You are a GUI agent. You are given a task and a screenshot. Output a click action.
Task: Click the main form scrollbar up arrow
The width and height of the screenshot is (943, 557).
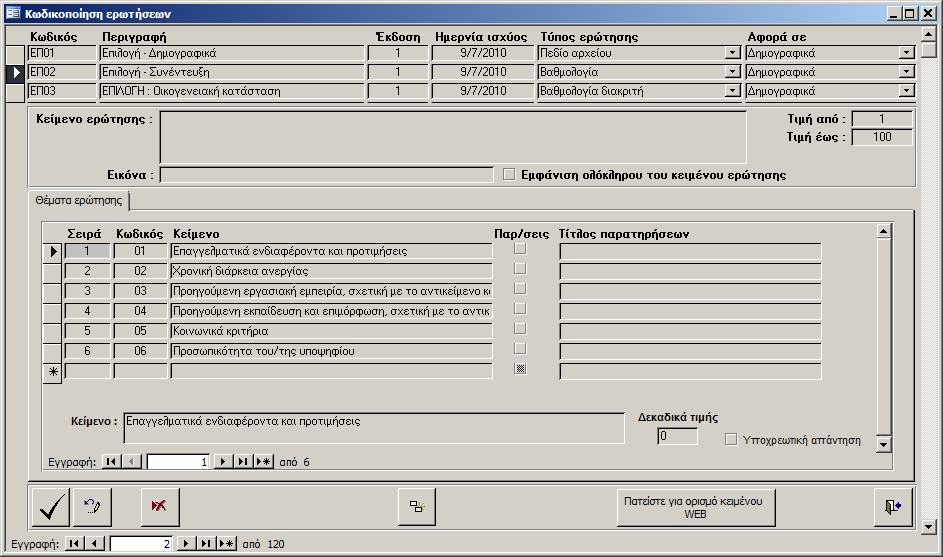[x=929, y=33]
